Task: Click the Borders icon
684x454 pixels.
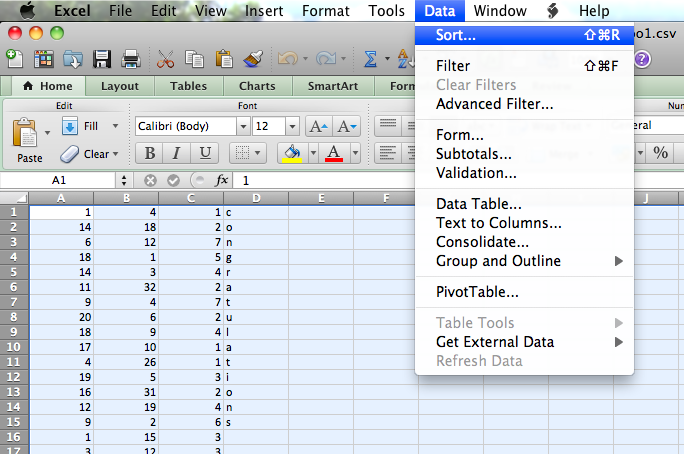Action: pyautogui.click(x=242, y=153)
